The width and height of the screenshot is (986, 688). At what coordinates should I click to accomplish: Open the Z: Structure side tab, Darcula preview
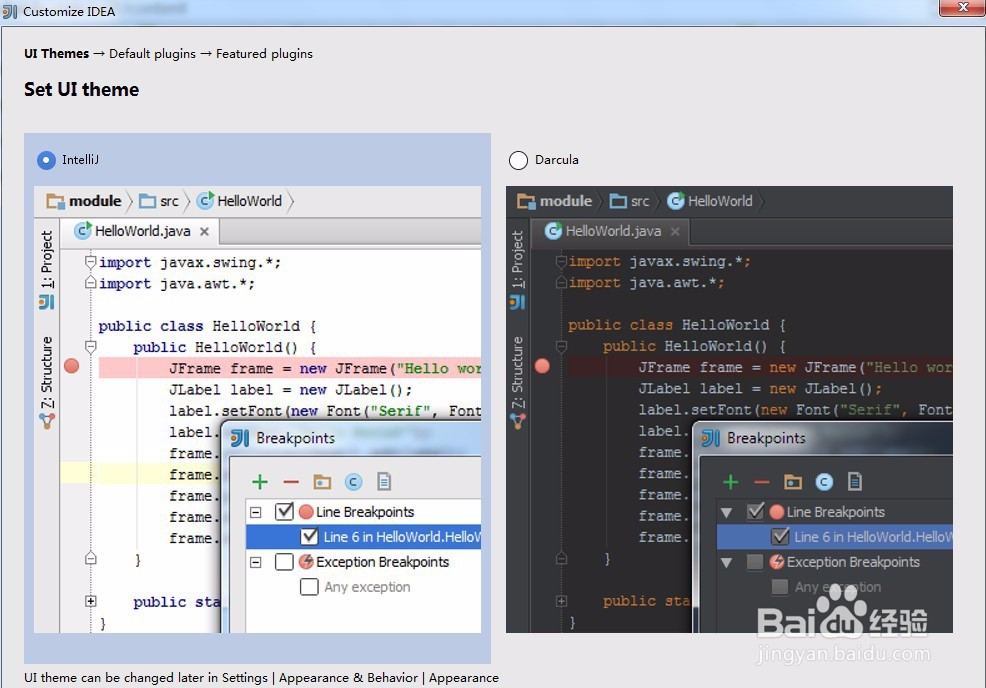[x=518, y=372]
